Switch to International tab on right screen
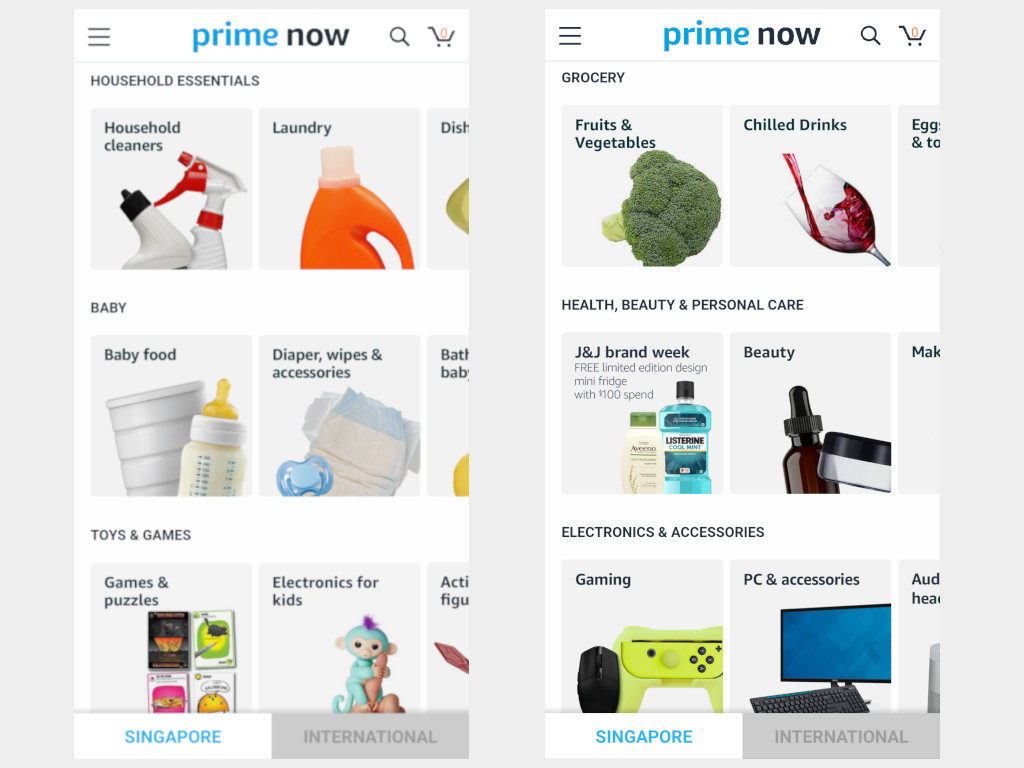 tap(841, 737)
